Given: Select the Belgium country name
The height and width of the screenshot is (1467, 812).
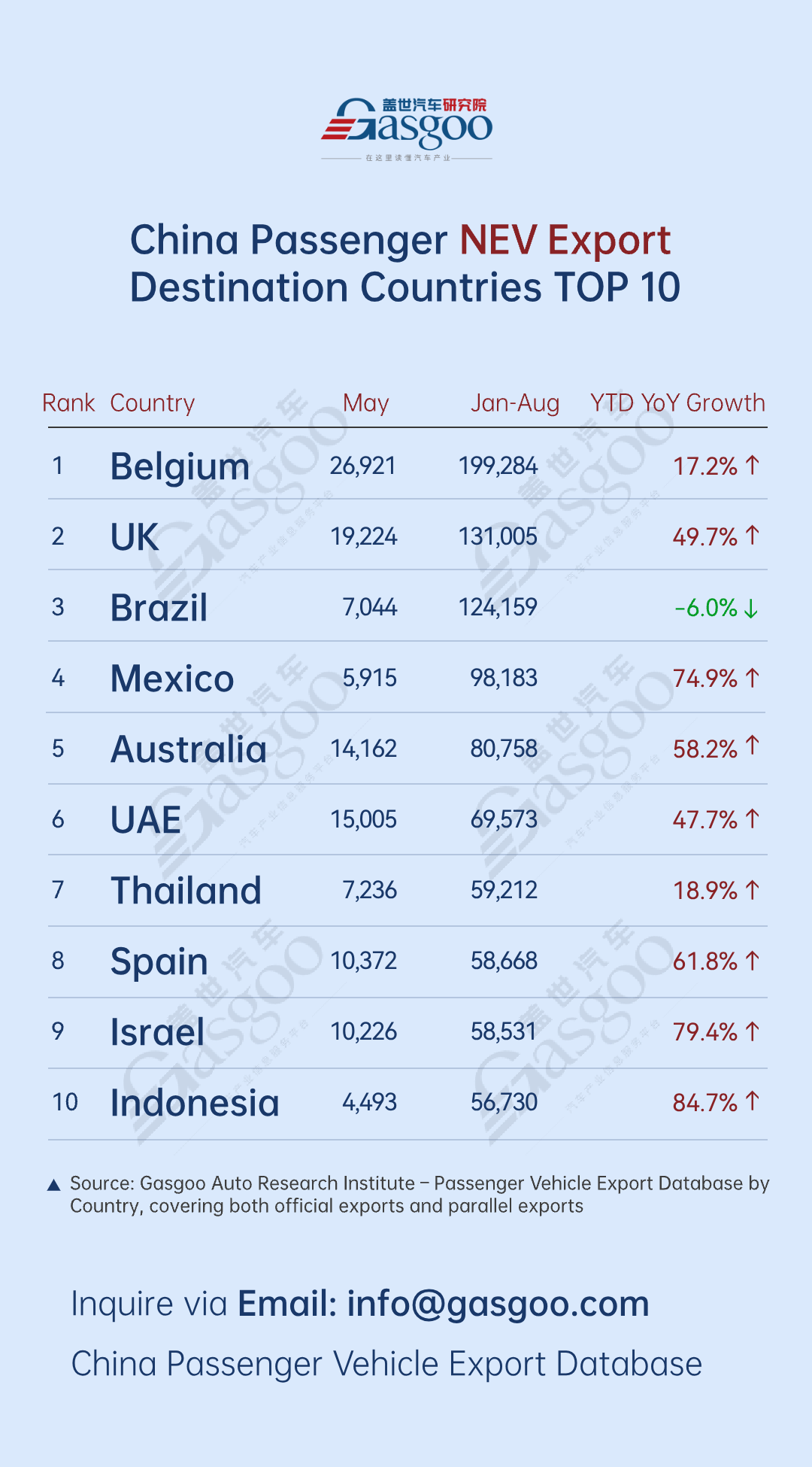Looking at the screenshot, I should point(180,466).
